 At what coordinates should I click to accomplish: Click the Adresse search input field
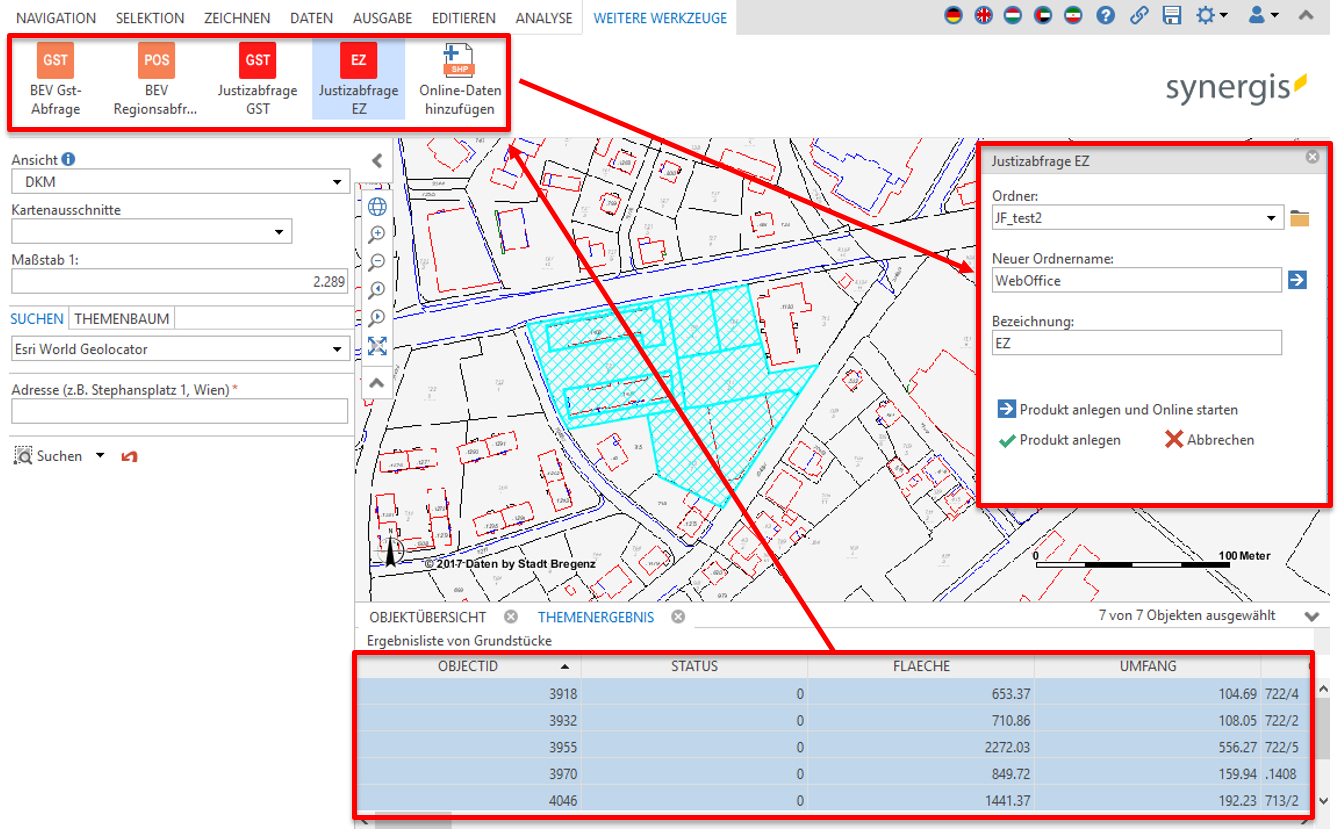(x=180, y=411)
